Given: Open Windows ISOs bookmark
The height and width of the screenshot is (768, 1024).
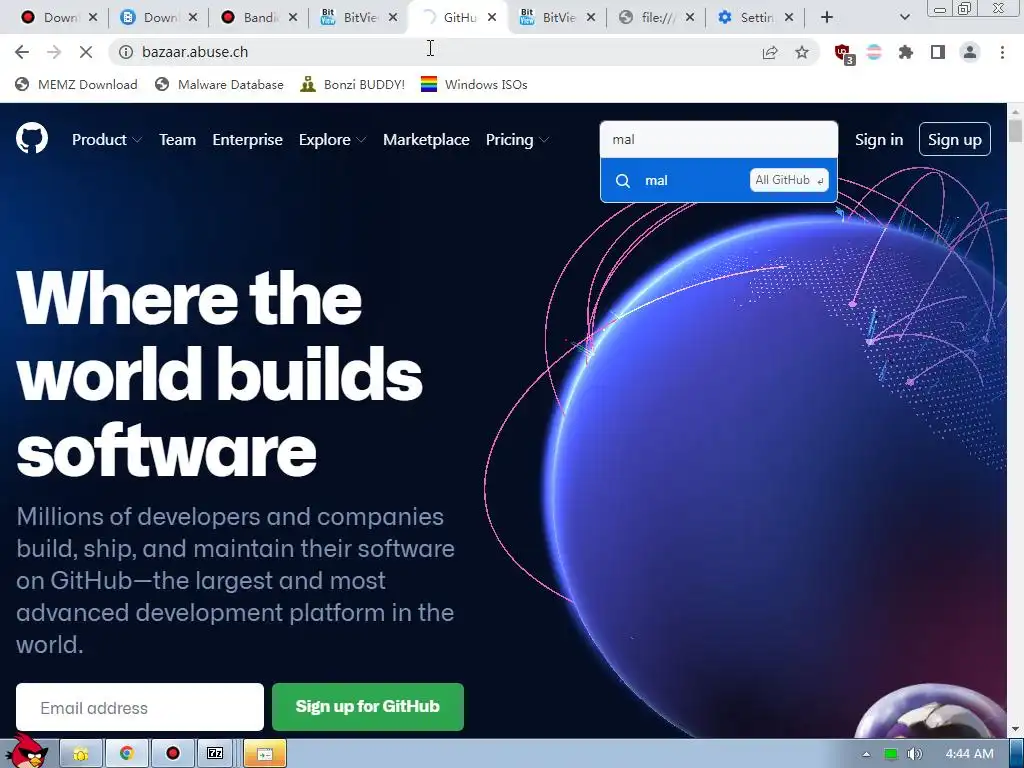Looking at the screenshot, I should pos(474,84).
